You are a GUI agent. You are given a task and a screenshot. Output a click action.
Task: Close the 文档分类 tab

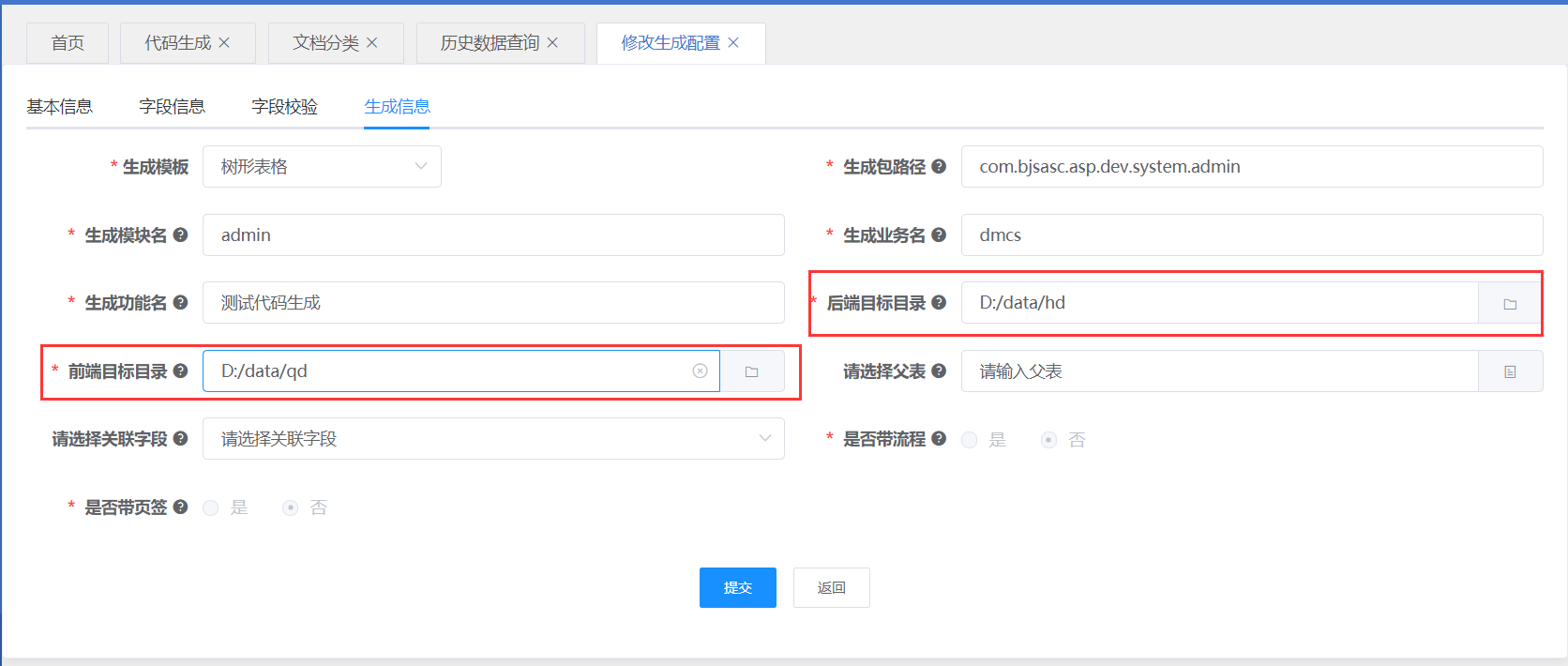tap(372, 43)
